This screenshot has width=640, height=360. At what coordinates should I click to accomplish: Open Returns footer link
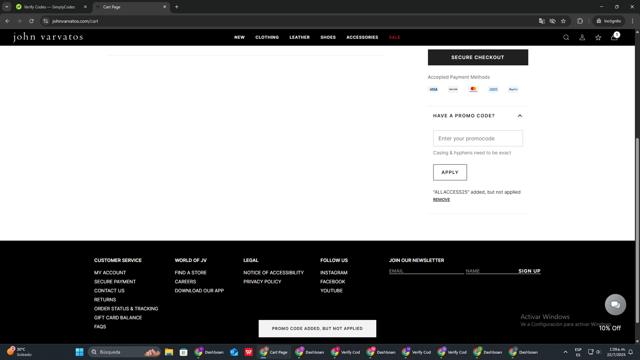(x=105, y=300)
